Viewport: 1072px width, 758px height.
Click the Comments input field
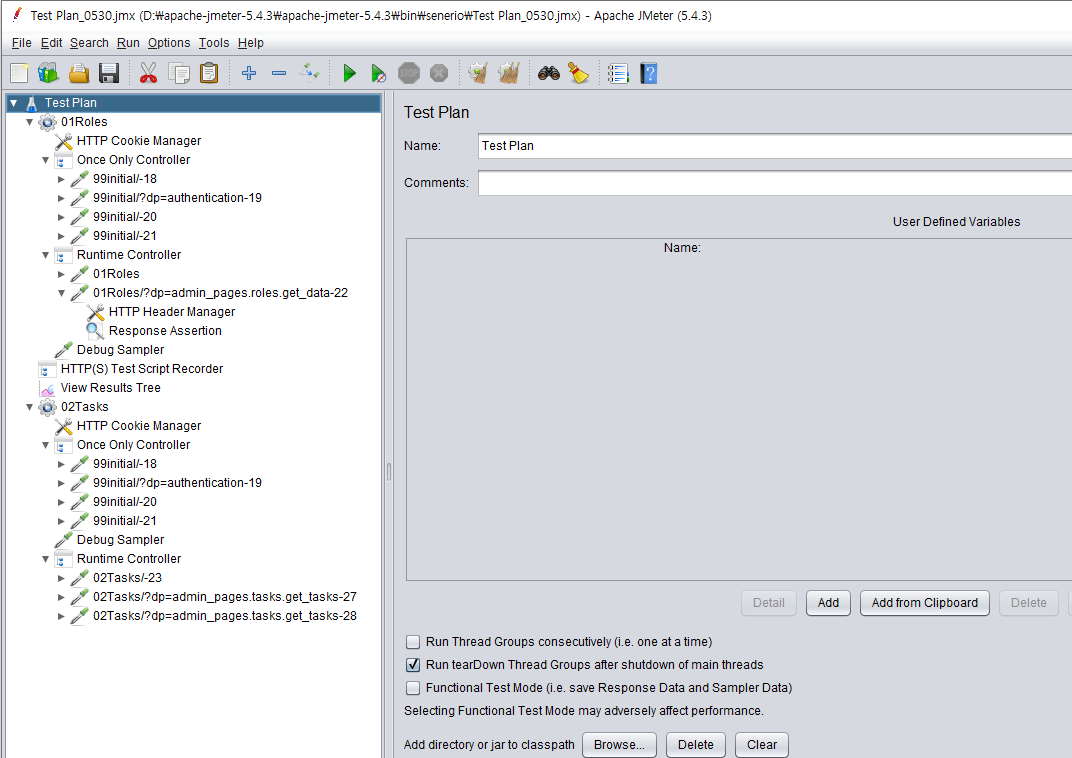coord(775,182)
